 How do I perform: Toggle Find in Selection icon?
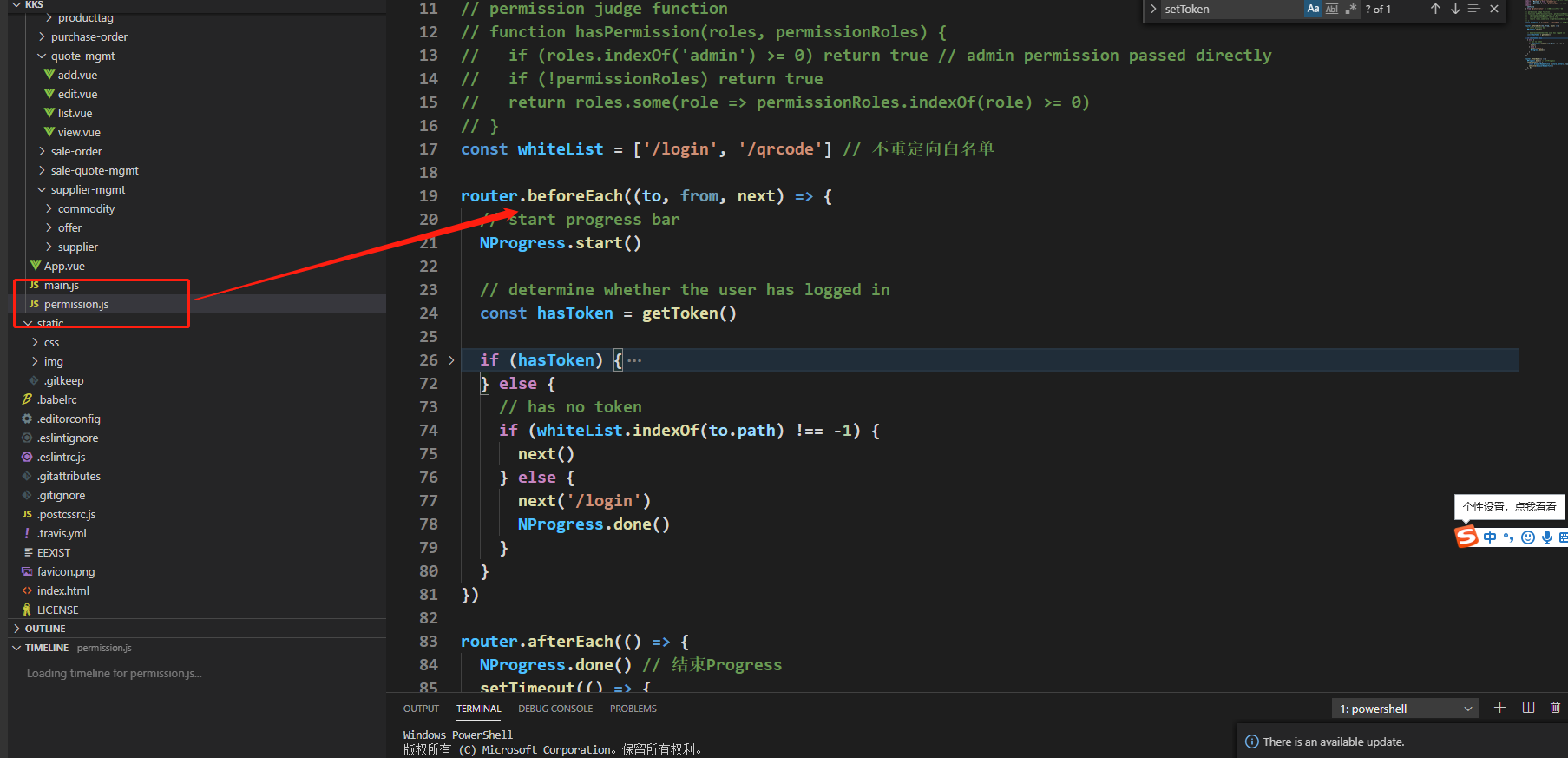pyautogui.click(x=1473, y=9)
